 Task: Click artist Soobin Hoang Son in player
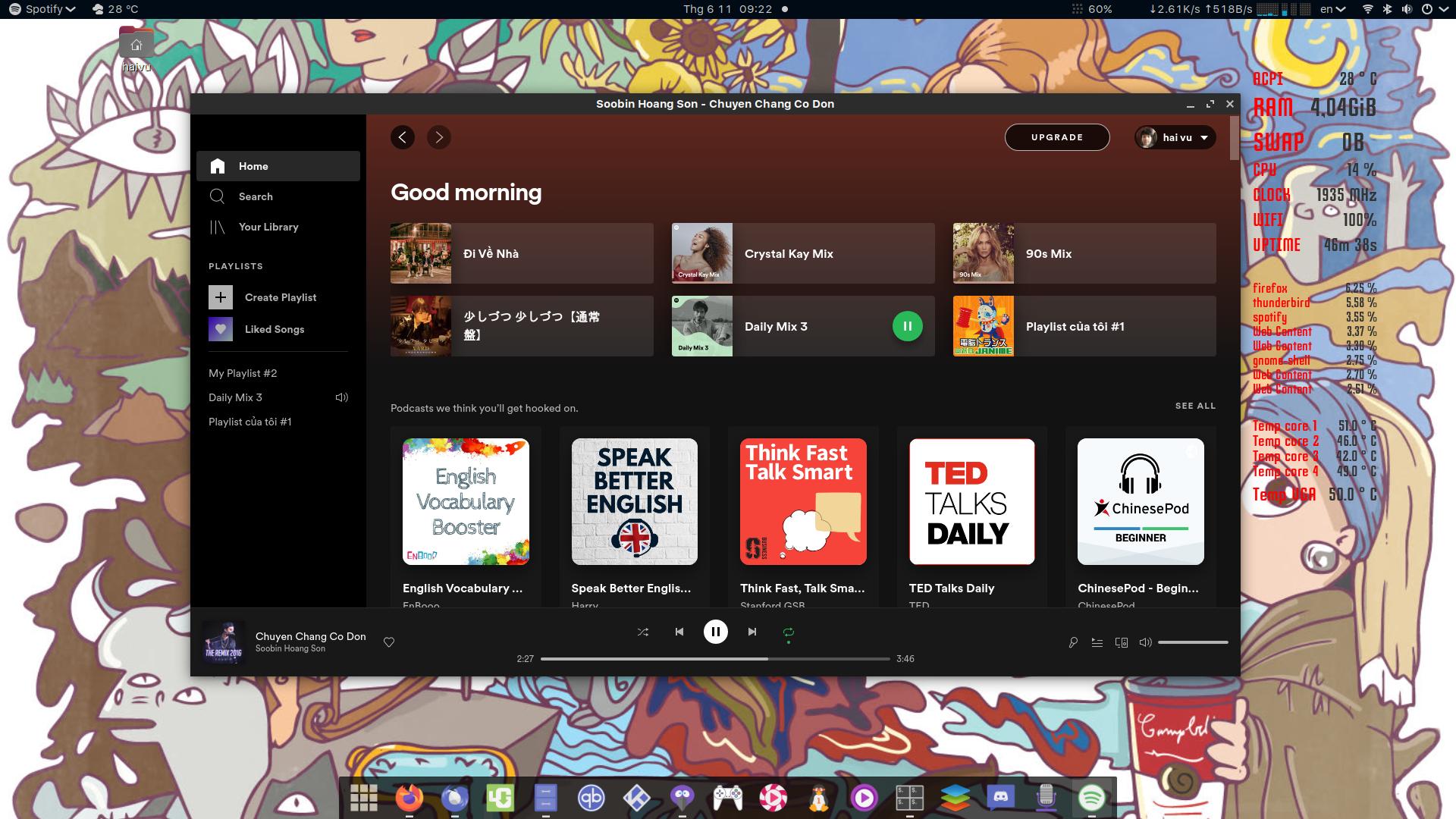[x=290, y=648]
